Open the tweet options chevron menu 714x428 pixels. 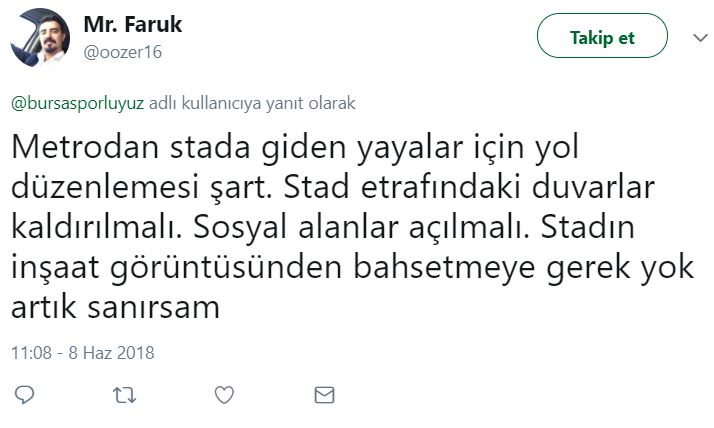click(x=700, y=38)
